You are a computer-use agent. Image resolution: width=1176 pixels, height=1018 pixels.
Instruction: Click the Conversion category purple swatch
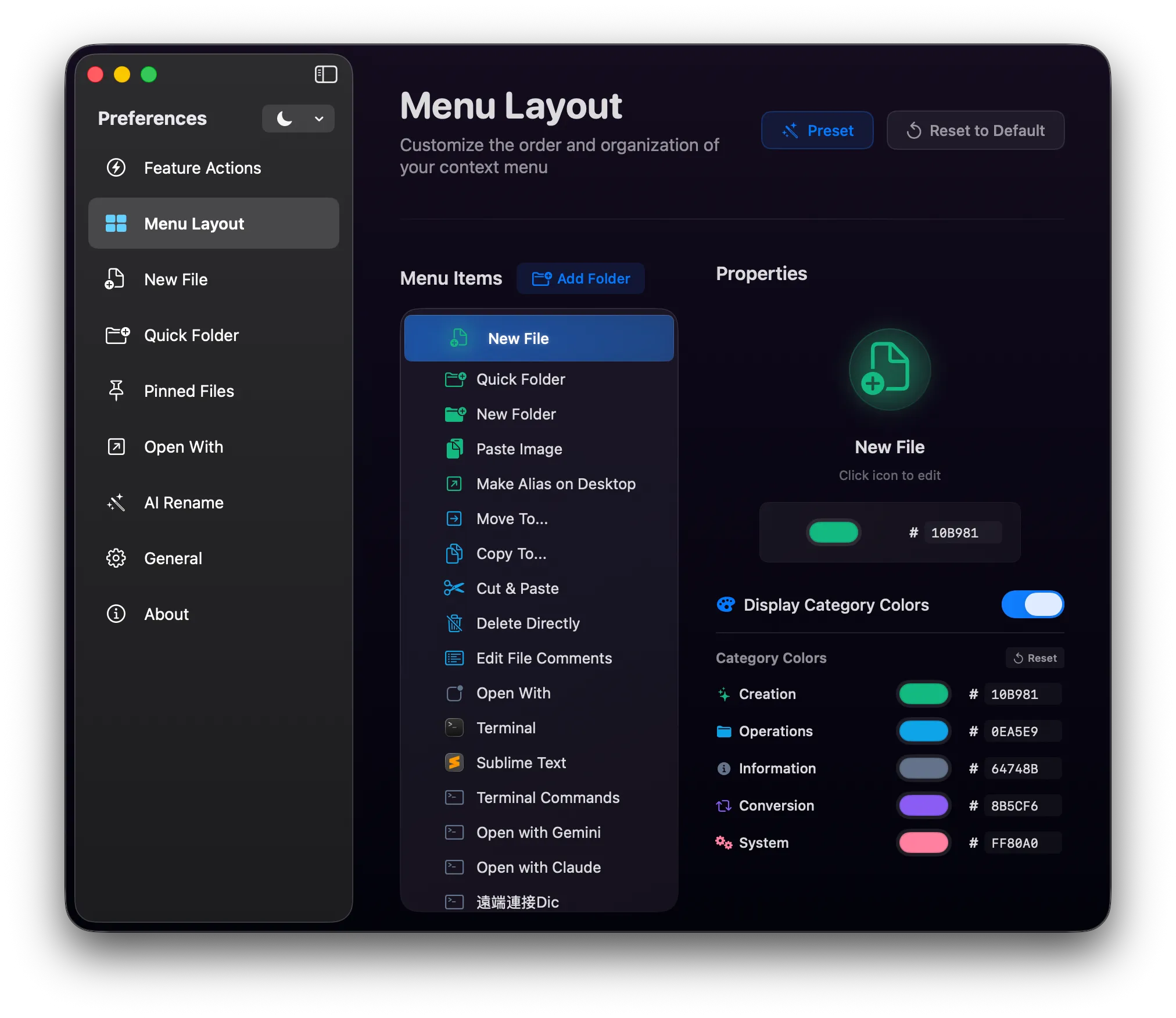click(x=923, y=805)
